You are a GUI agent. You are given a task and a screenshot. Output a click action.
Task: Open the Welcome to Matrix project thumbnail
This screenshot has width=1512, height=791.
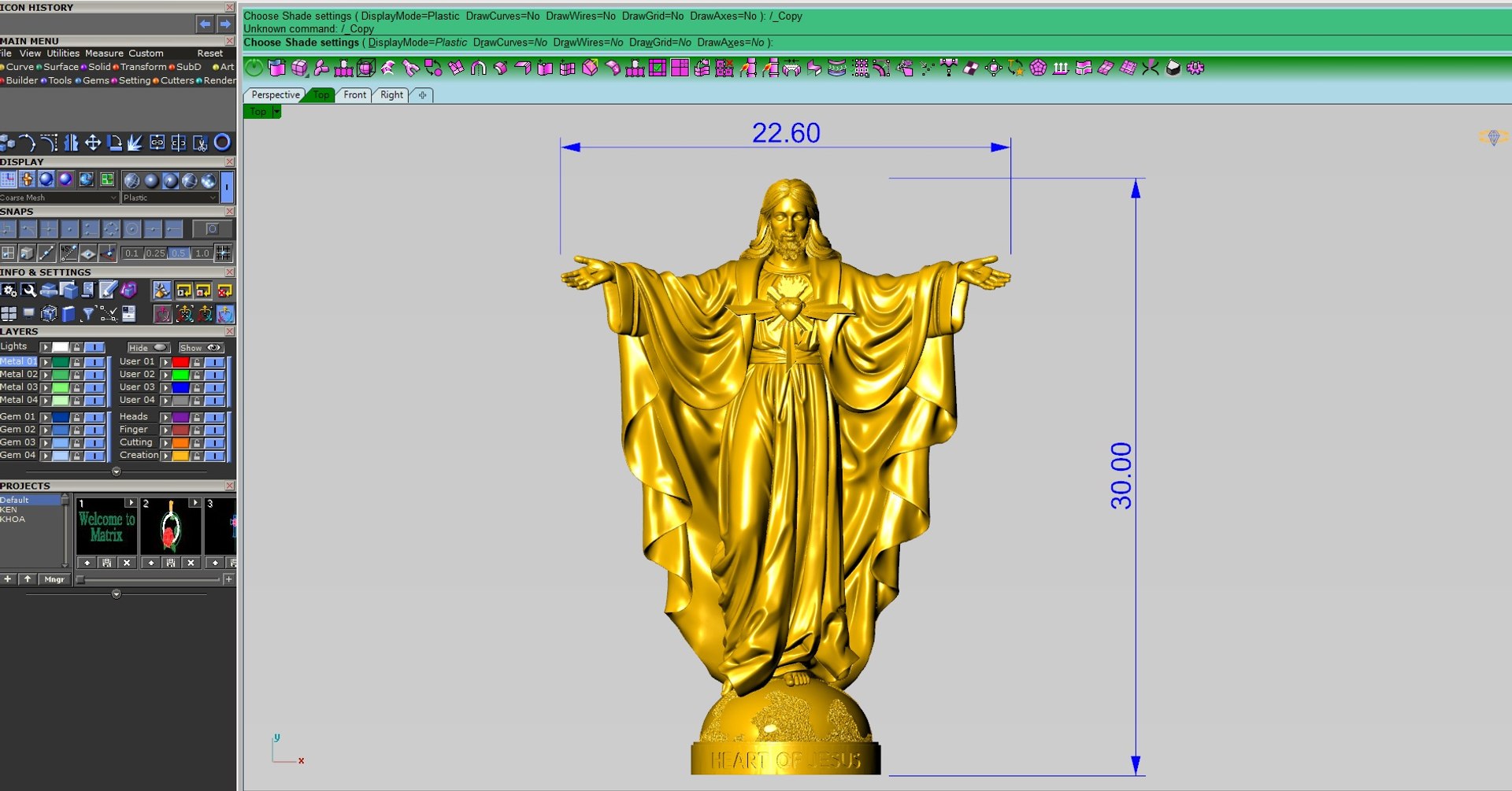[107, 527]
